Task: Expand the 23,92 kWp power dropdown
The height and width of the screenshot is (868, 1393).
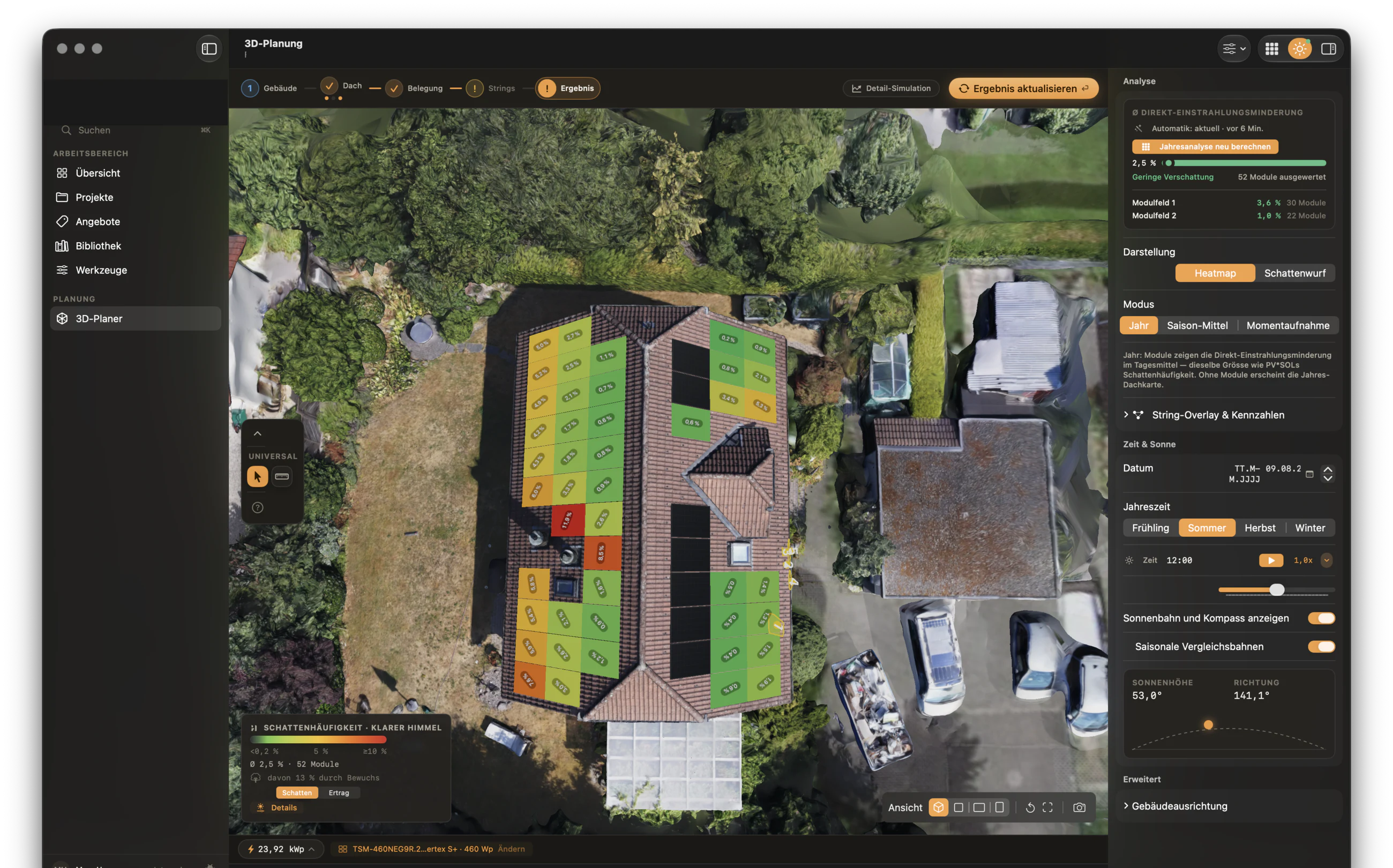Action: 281,849
